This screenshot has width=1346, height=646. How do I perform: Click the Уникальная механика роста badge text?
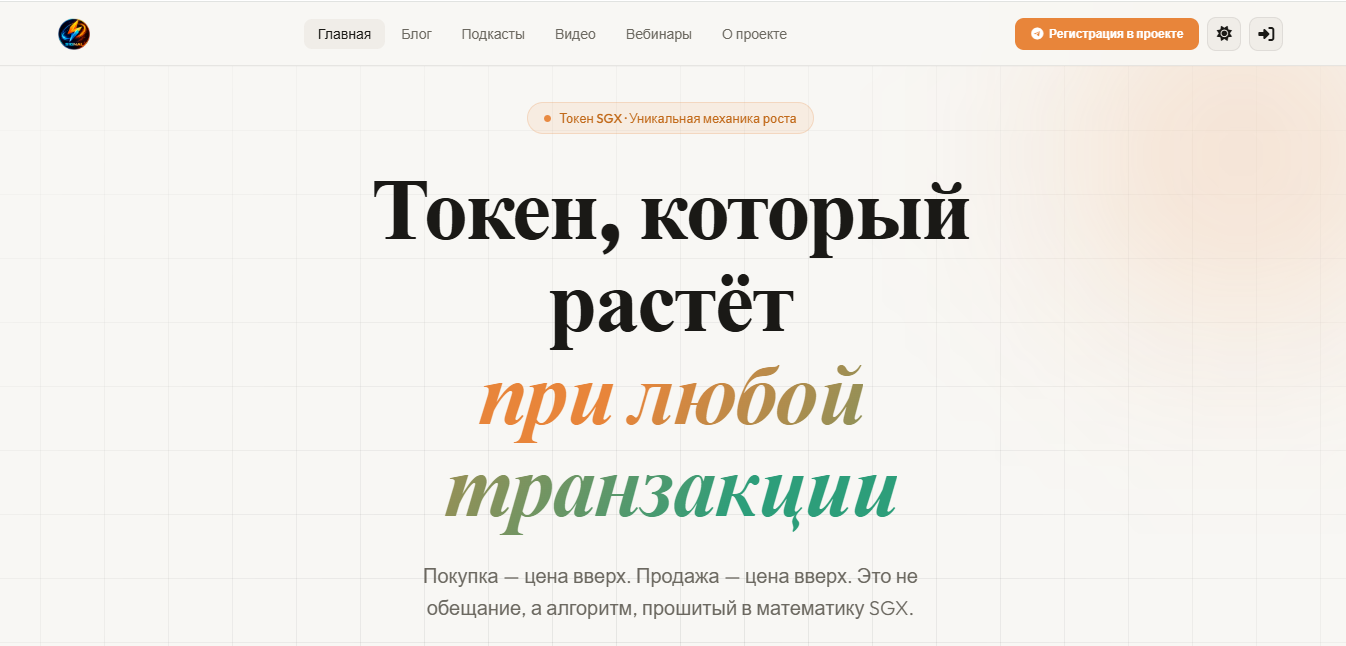pyautogui.click(x=713, y=119)
